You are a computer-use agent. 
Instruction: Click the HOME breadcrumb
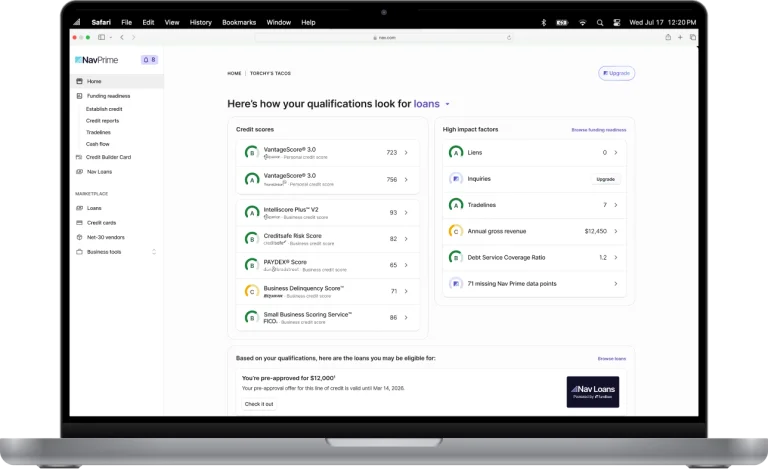(234, 73)
